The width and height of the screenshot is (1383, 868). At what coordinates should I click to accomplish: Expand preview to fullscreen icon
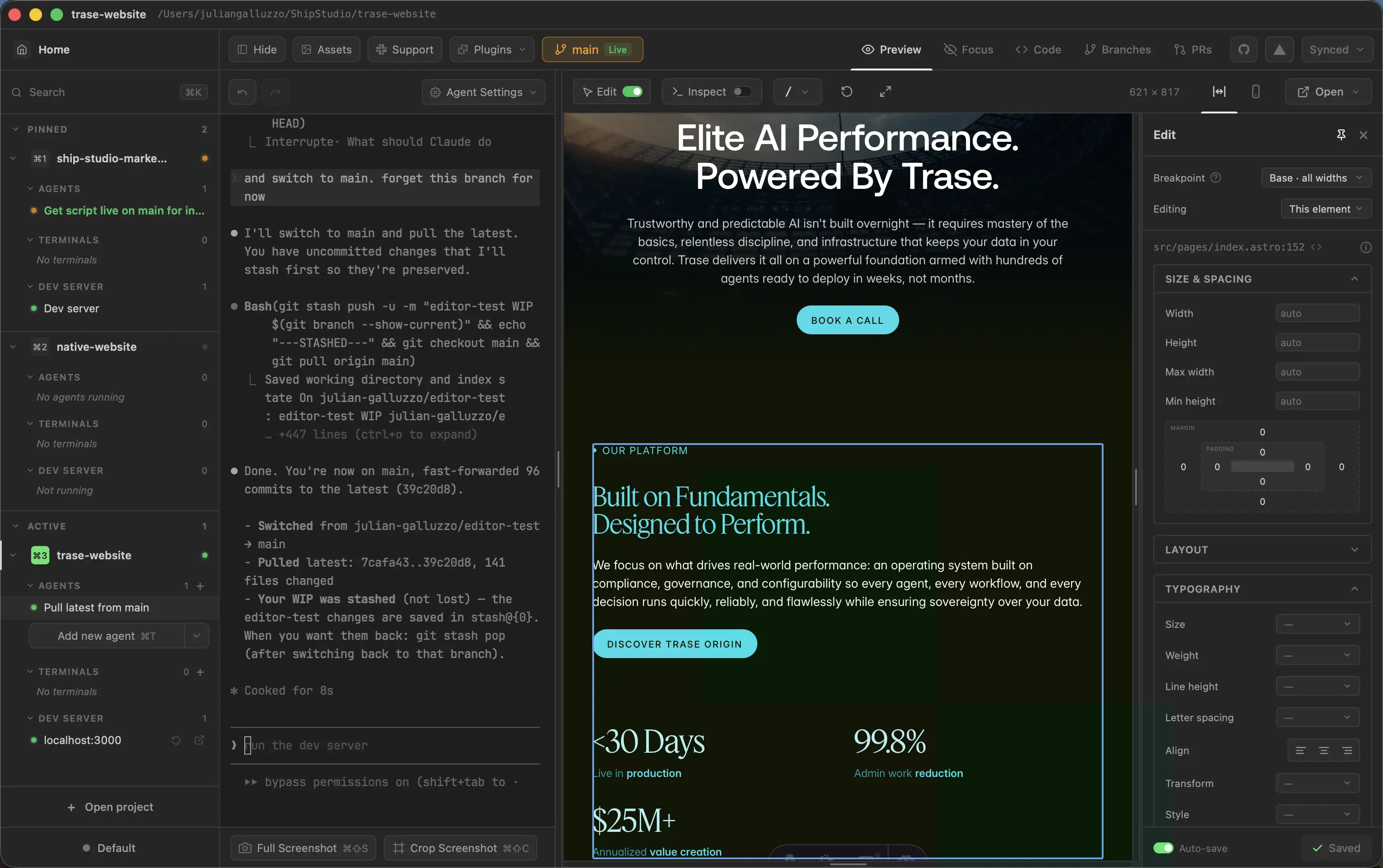click(x=885, y=91)
